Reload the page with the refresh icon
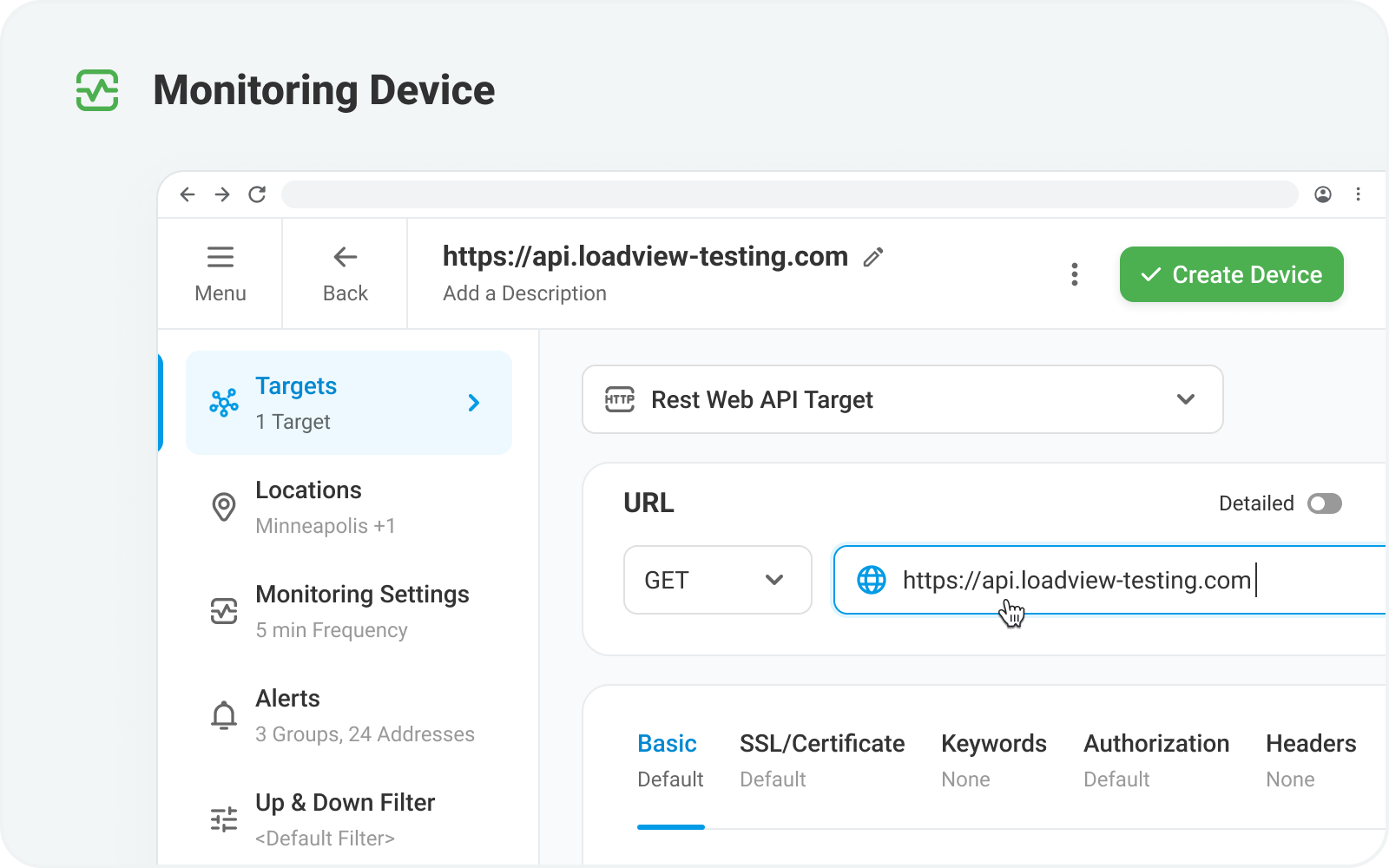The height and width of the screenshot is (868, 1389). pyautogui.click(x=257, y=194)
